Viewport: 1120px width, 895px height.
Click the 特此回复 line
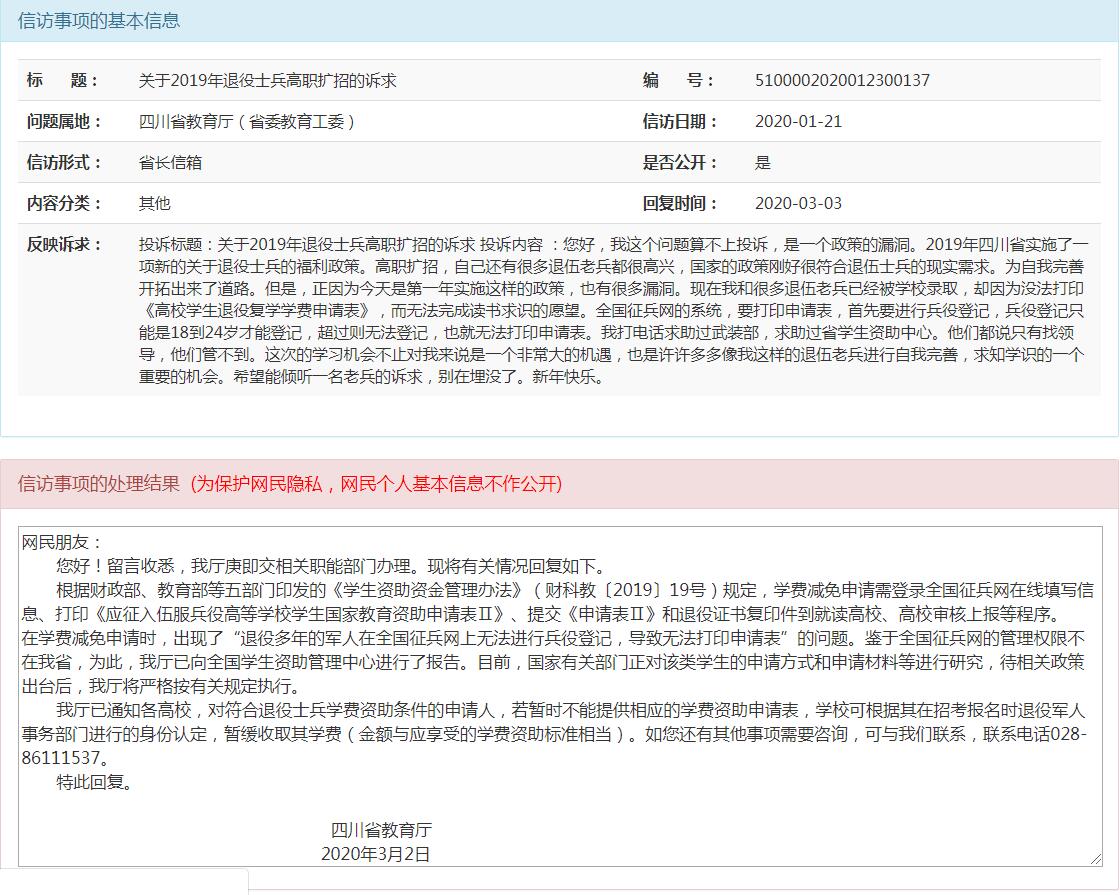[x=95, y=782]
